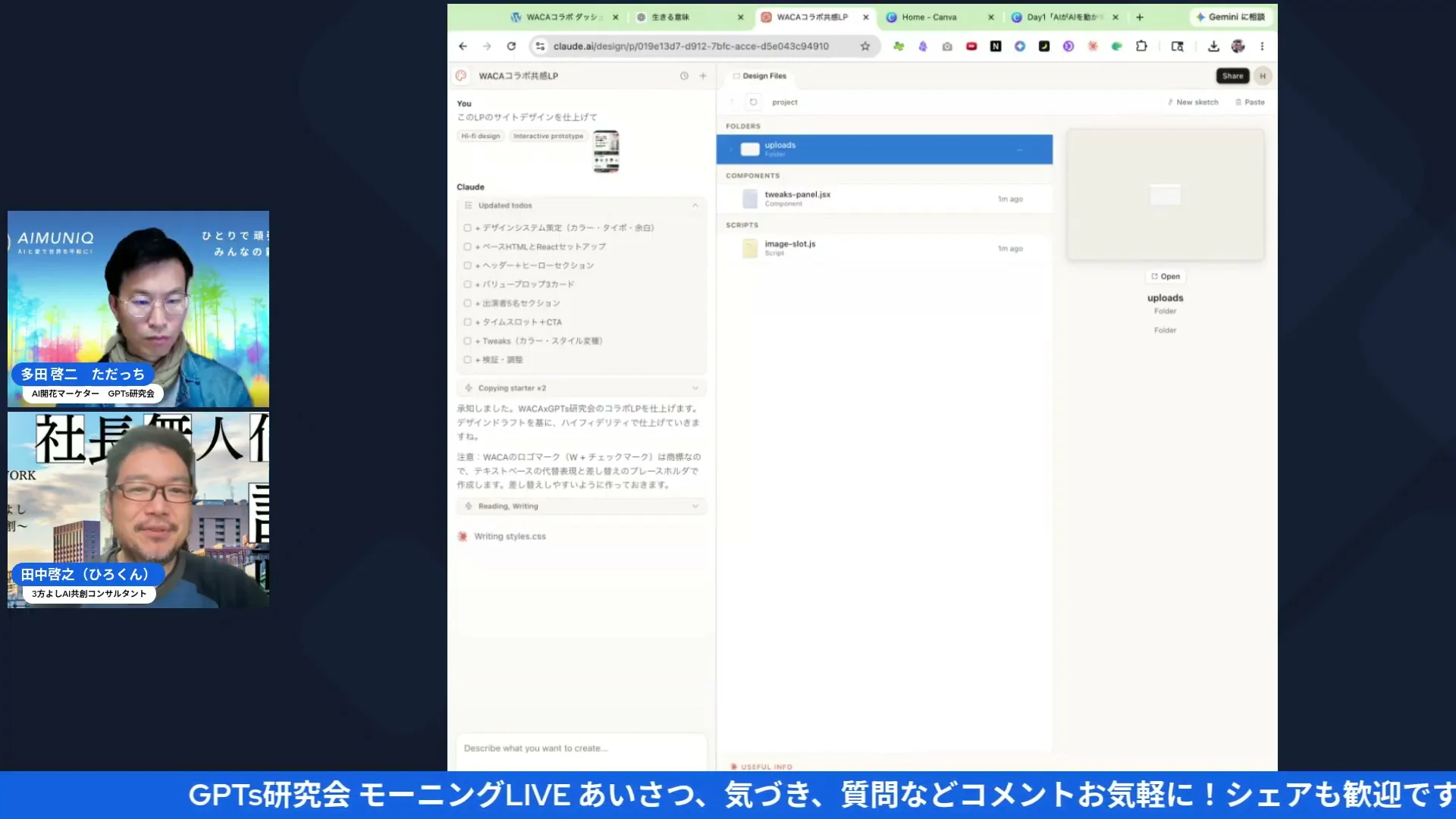Viewport: 1456px width, 819px height.
Task: Select the uploads folder row
Action: pyautogui.click(x=884, y=149)
